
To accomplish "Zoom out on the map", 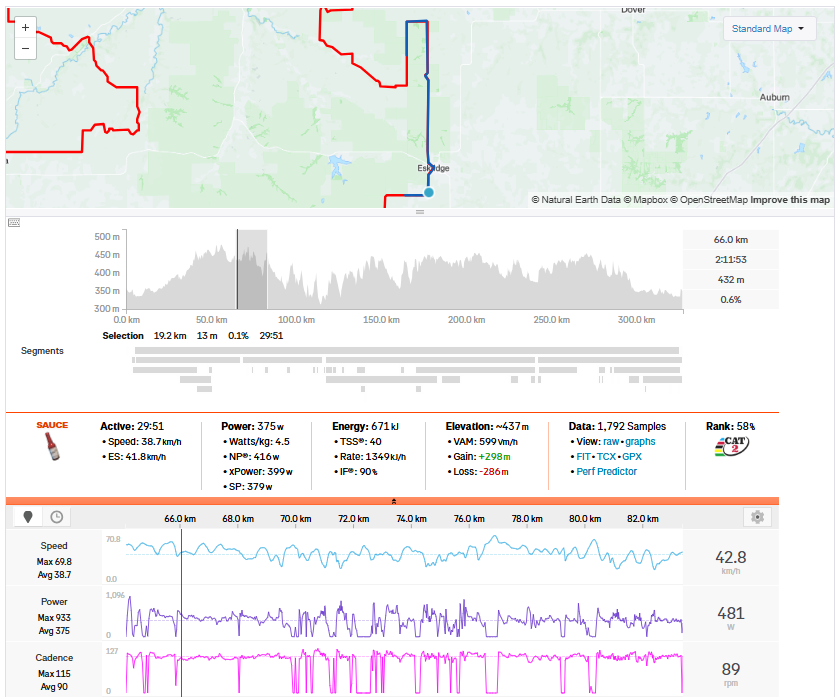I will coord(25,47).
